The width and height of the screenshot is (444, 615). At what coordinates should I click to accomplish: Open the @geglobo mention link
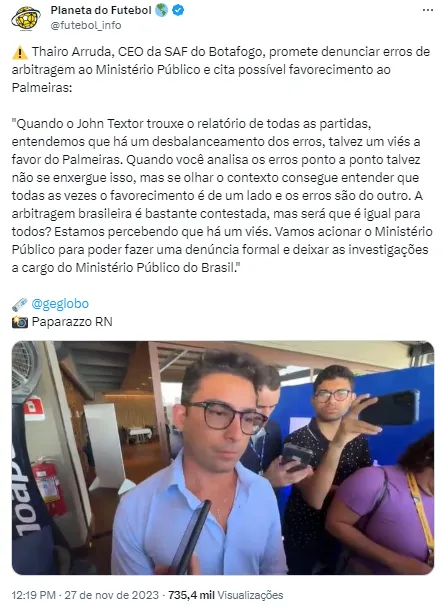(60, 304)
